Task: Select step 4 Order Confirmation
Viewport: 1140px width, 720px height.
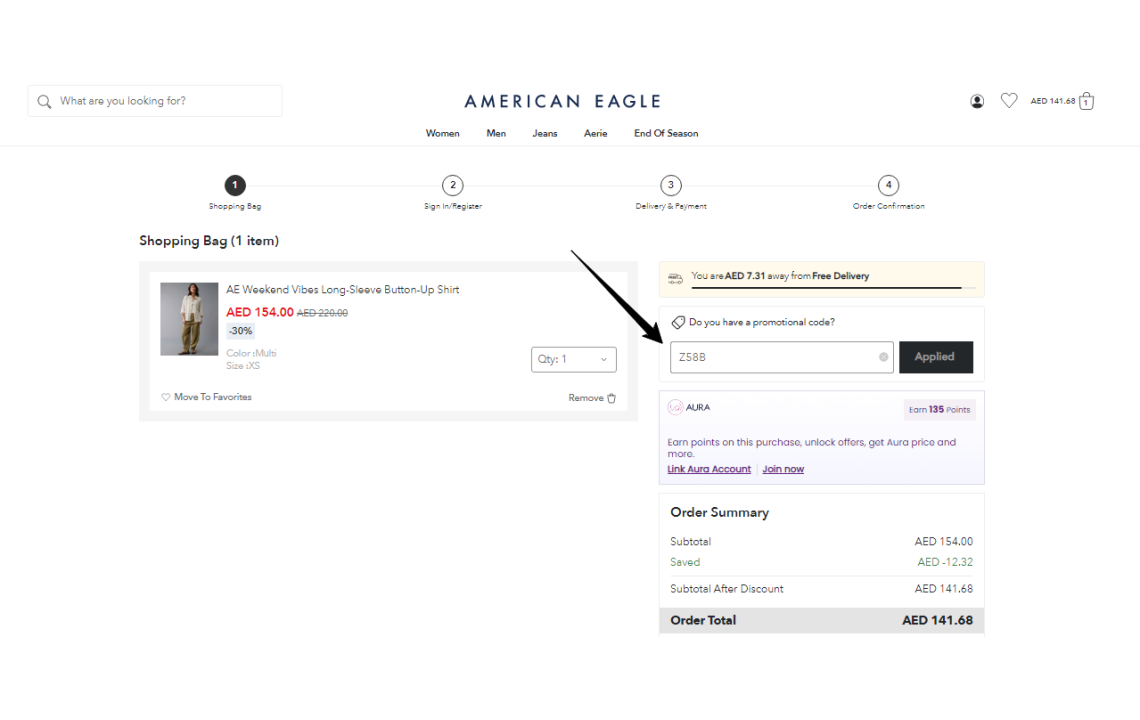Action: (888, 185)
